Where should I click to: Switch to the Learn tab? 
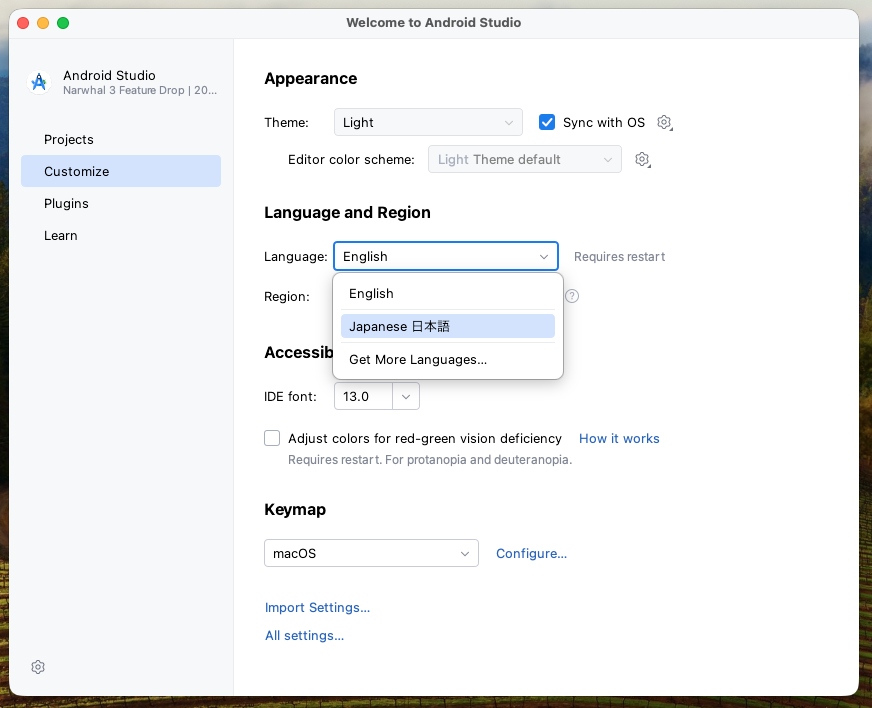pos(121,236)
